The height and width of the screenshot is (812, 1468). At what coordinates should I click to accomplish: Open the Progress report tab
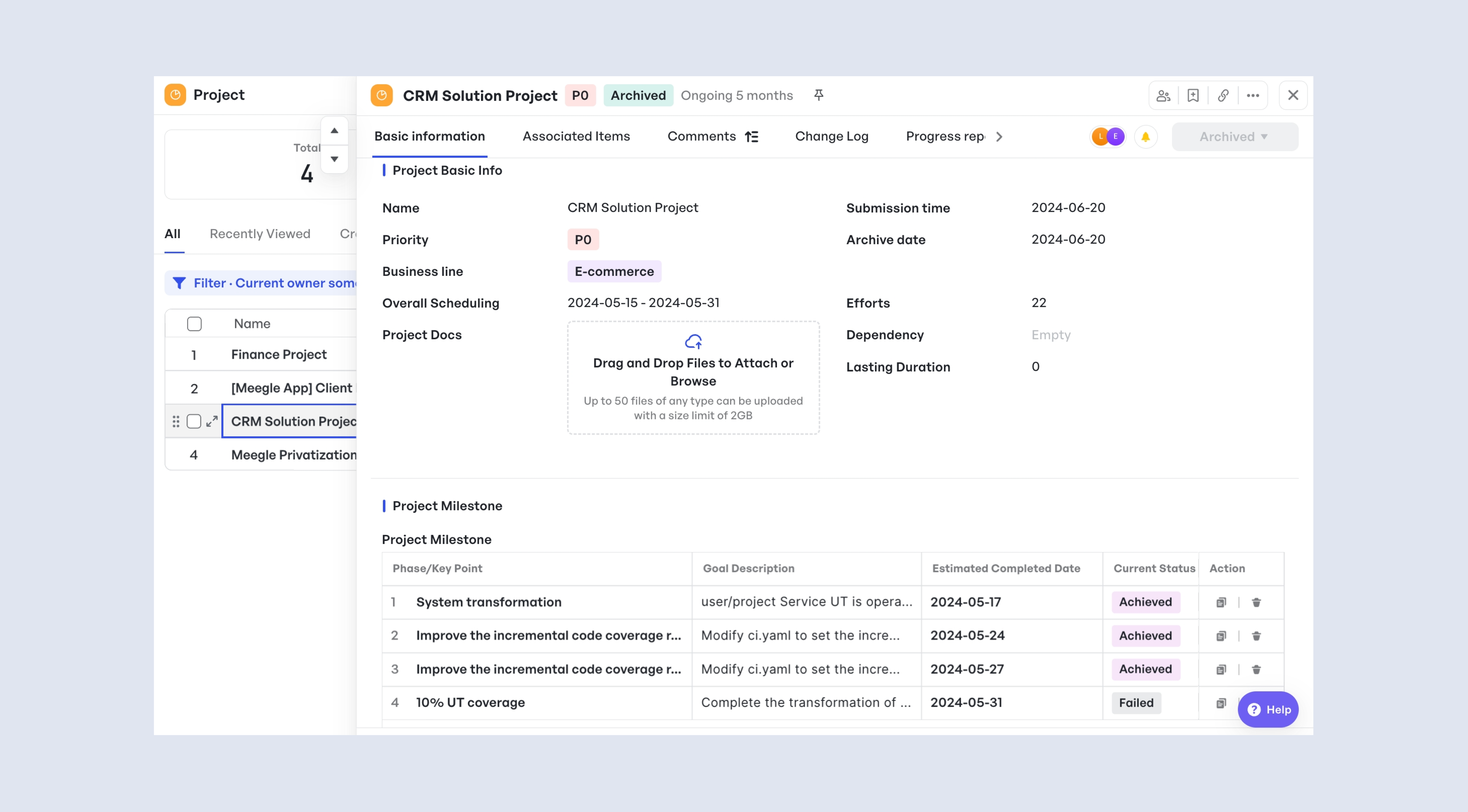pos(945,137)
